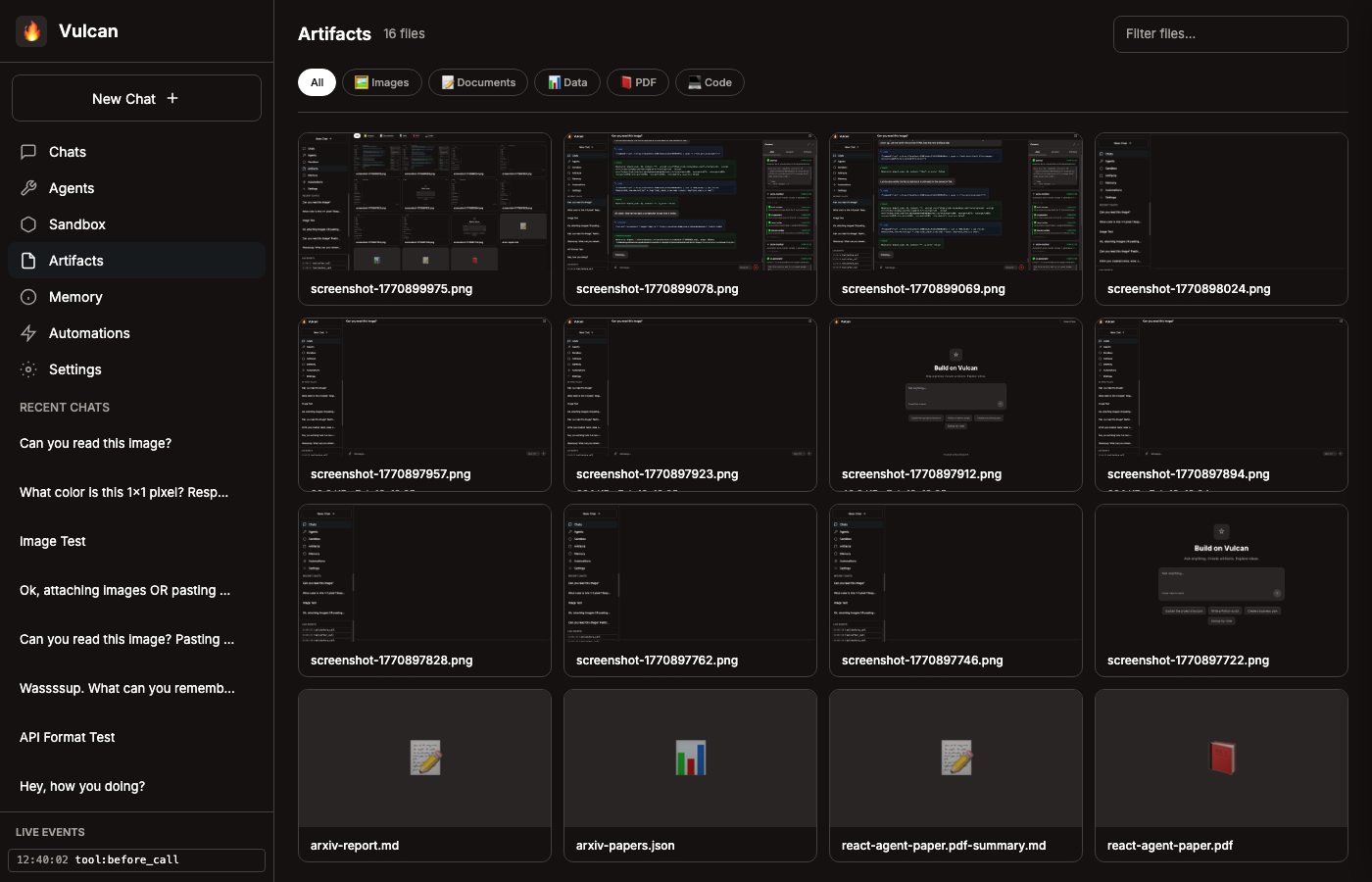This screenshot has width=1372, height=882.
Task: Filter artifacts by Images
Action: (382, 82)
